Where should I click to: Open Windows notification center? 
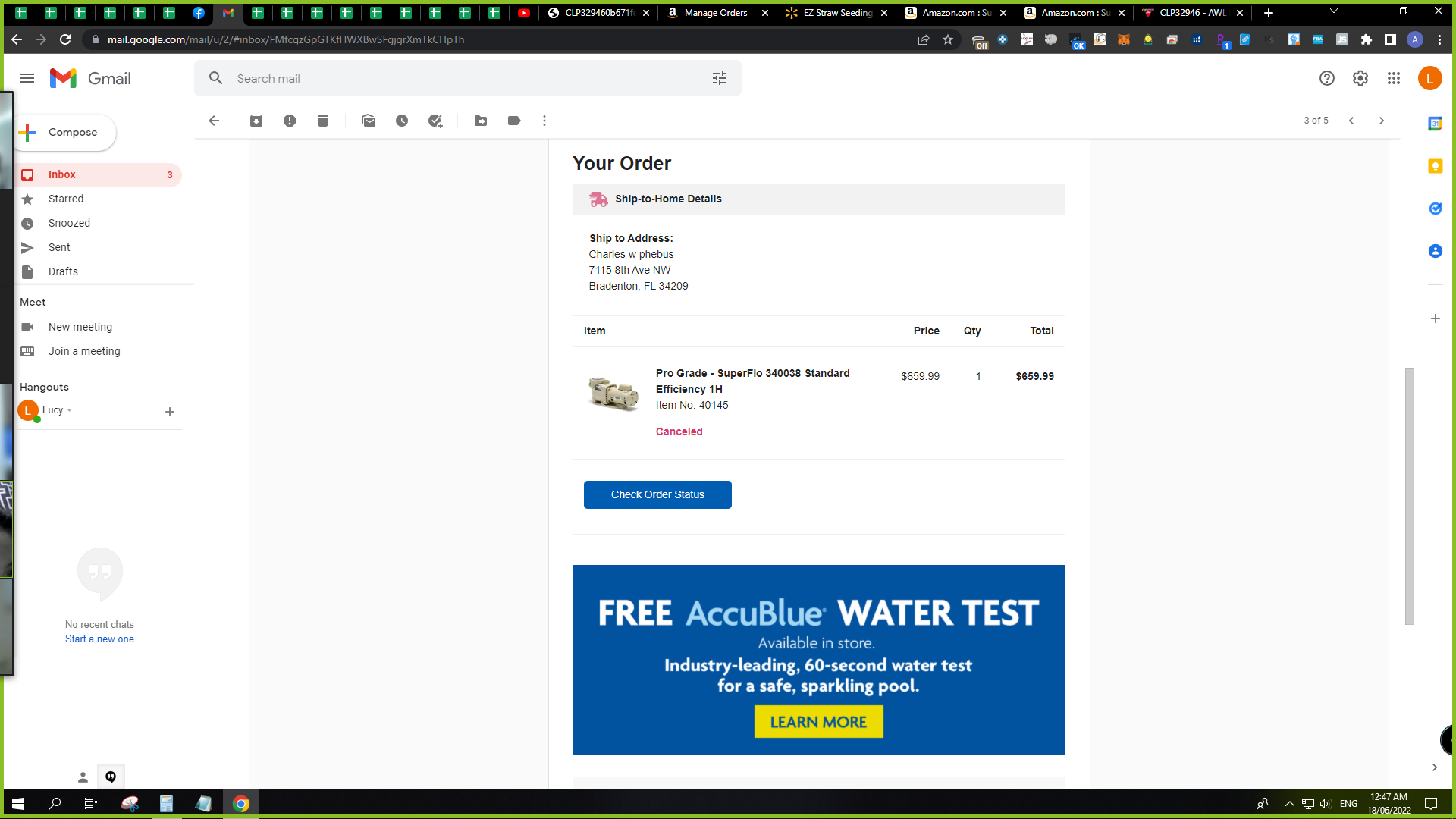click(1431, 804)
